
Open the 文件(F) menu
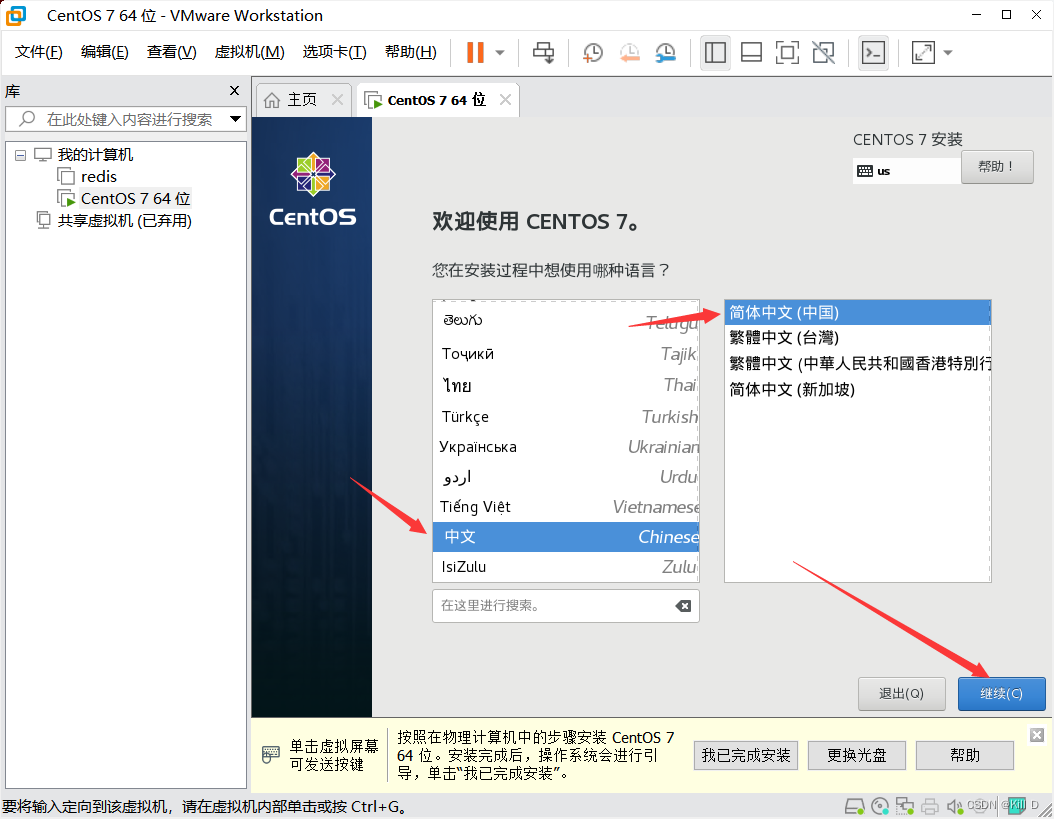pos(39,52)
